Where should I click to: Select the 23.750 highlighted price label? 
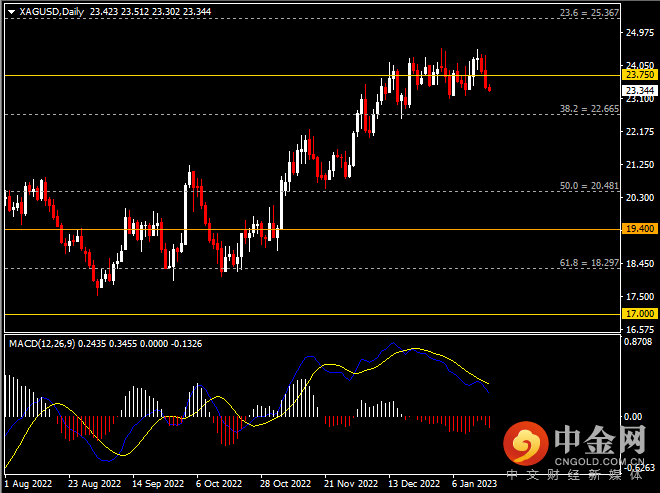638,75
